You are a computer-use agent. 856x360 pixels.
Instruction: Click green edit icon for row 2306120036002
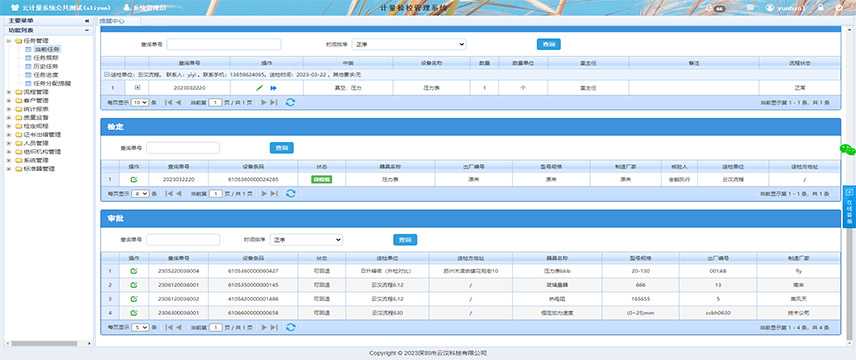click(134, 299)
